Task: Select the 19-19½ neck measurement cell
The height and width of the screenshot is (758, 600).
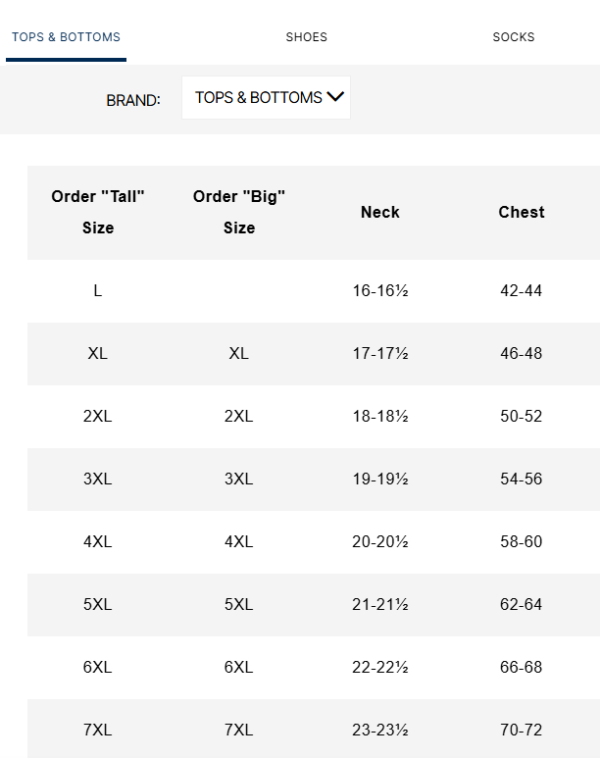Action: (380, 479)
